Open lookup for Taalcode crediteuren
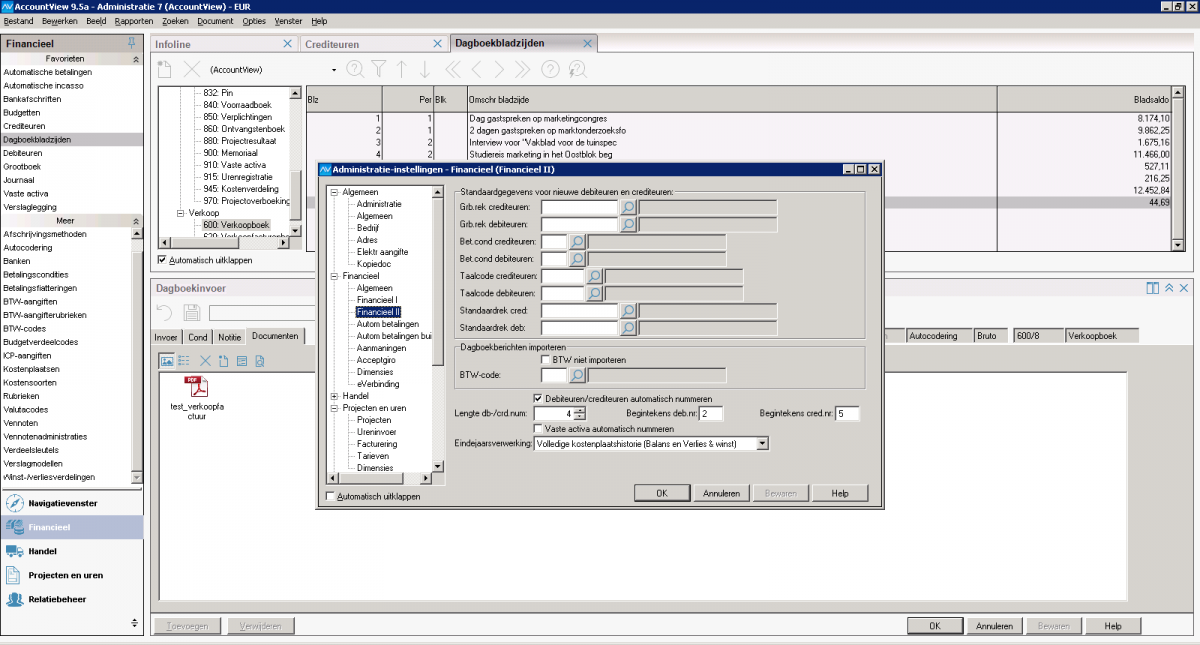The width and height of the screenshot is (1200, 645). tap(594, 276)
